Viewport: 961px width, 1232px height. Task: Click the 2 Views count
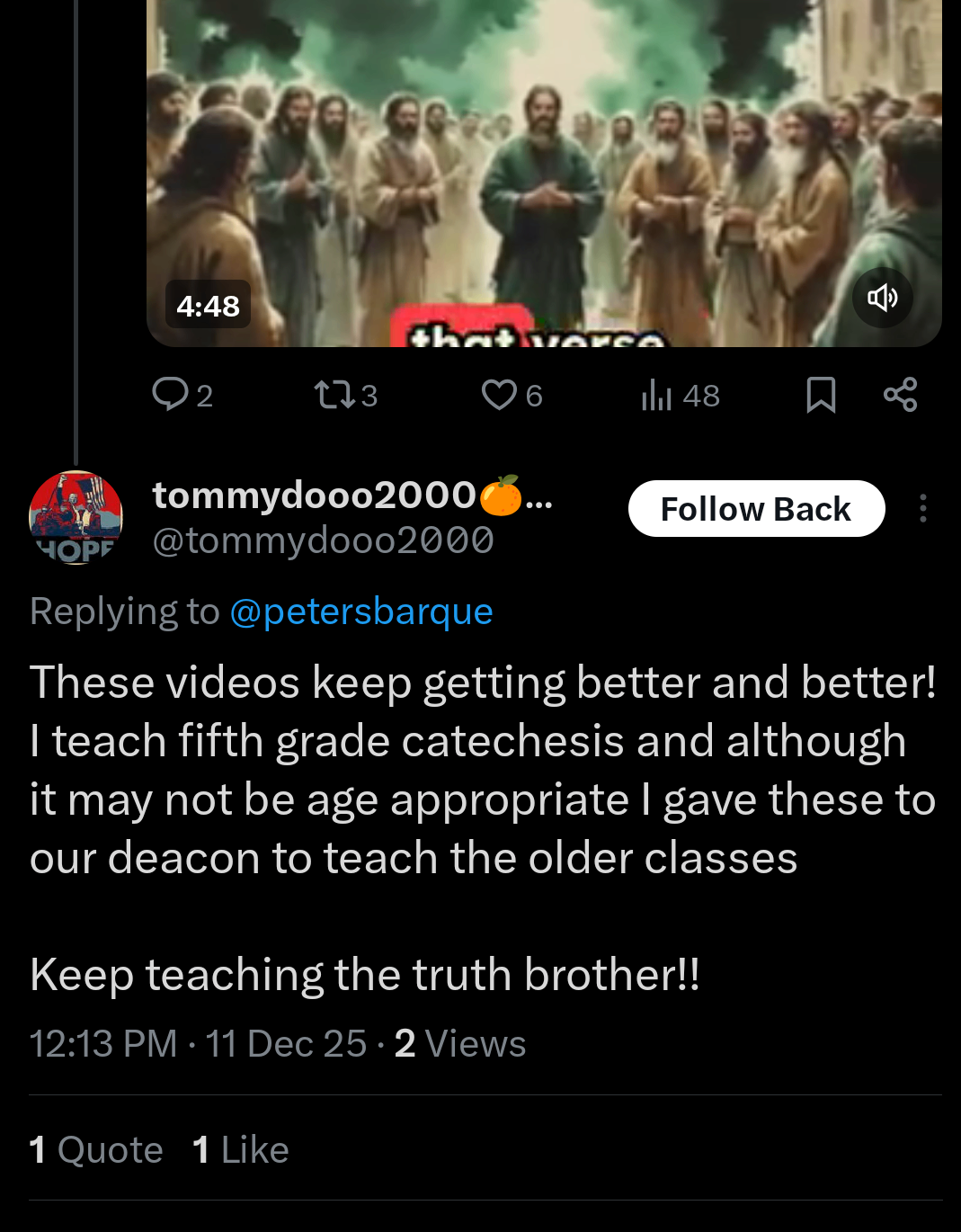[x=459, y=1044]
